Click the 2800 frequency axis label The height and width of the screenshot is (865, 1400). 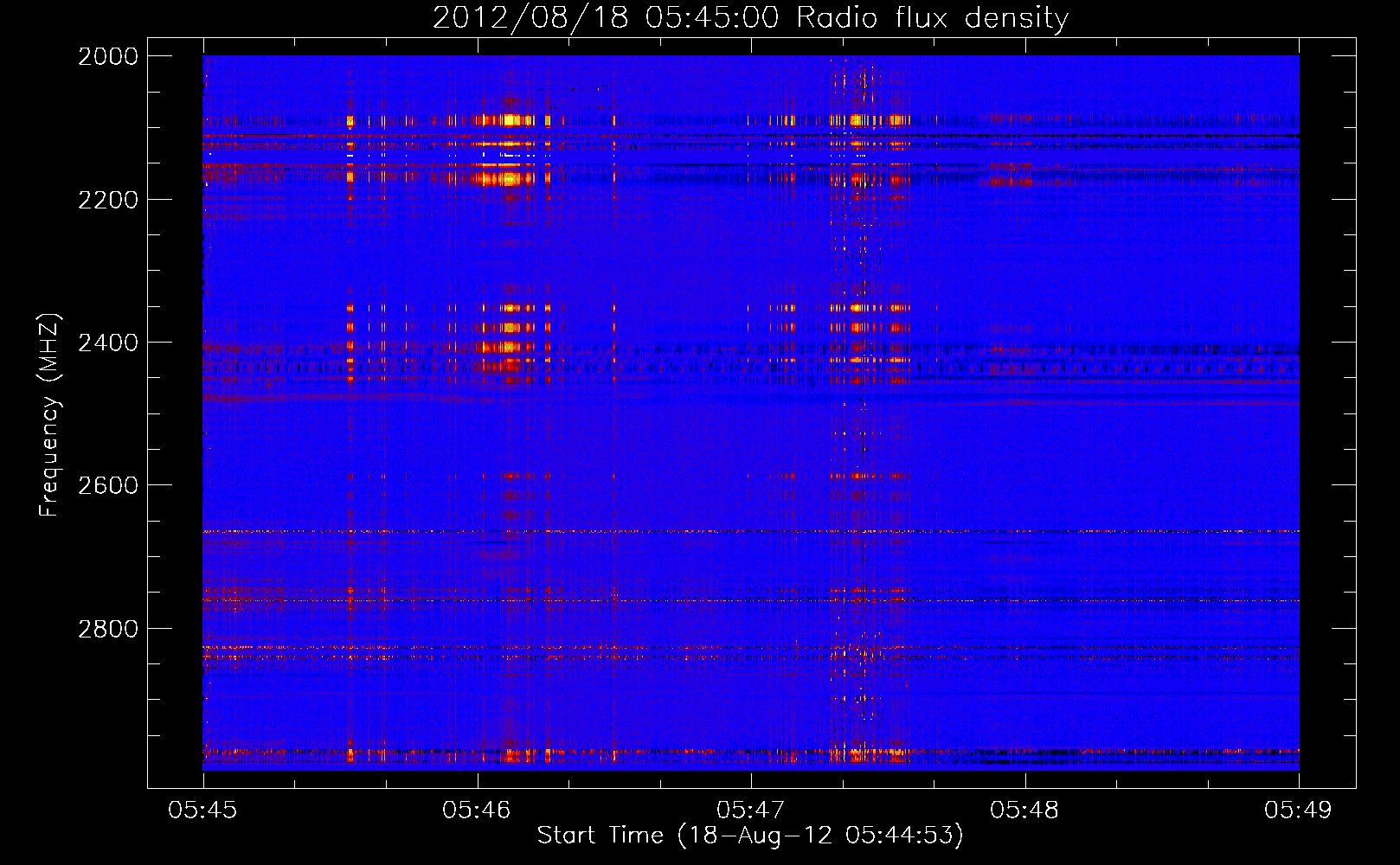point(108,629)
